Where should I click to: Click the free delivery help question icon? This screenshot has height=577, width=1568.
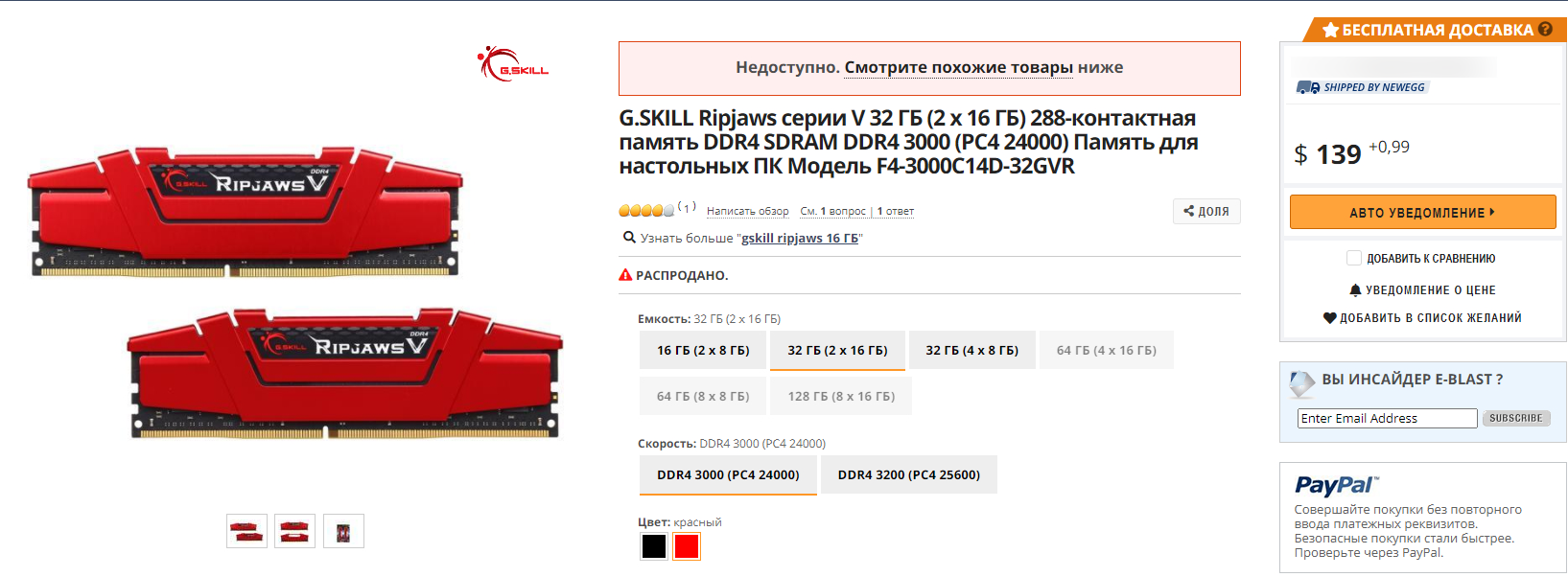tap(1545, 30)
